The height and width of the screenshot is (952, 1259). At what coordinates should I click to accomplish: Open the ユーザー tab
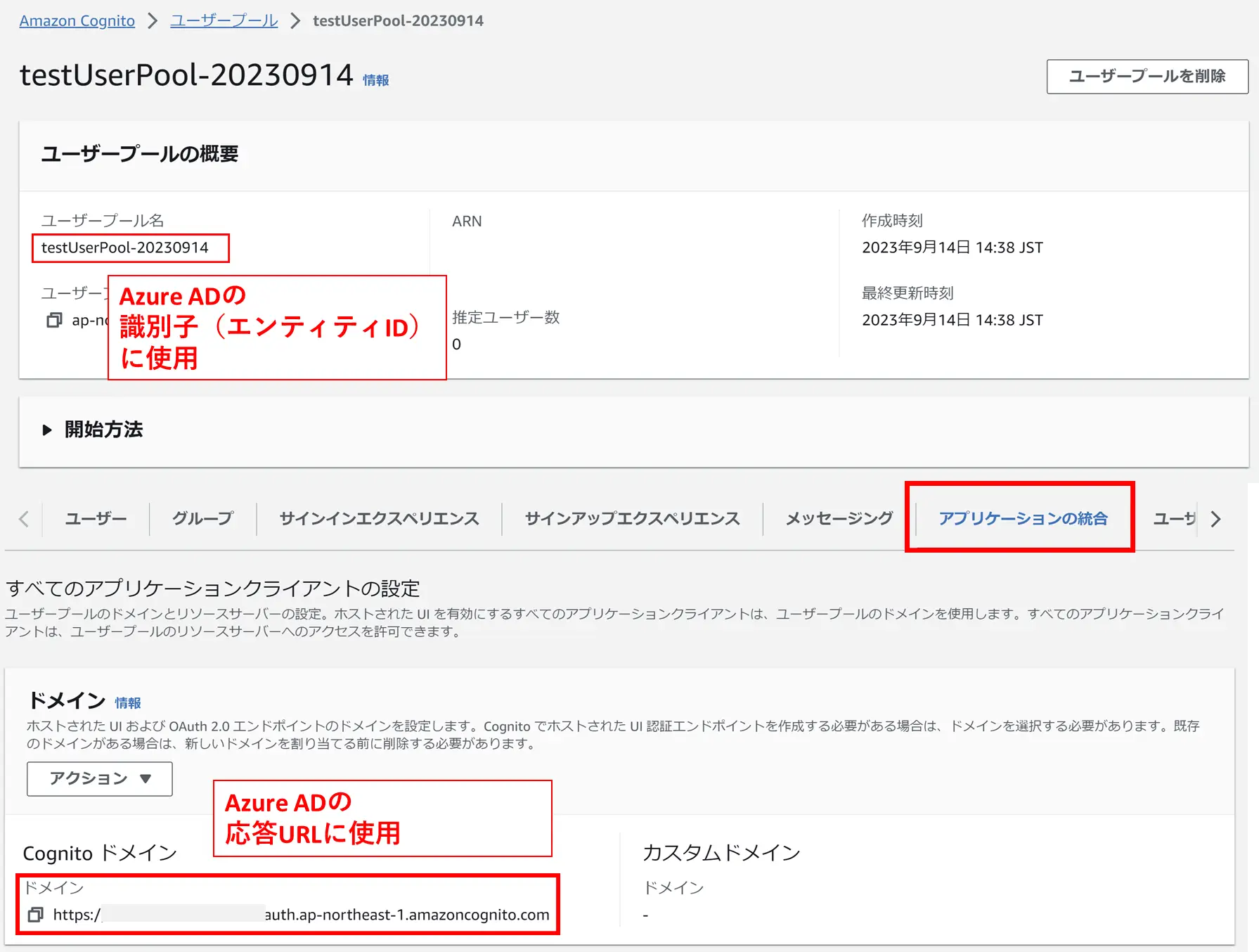[96, 519]
